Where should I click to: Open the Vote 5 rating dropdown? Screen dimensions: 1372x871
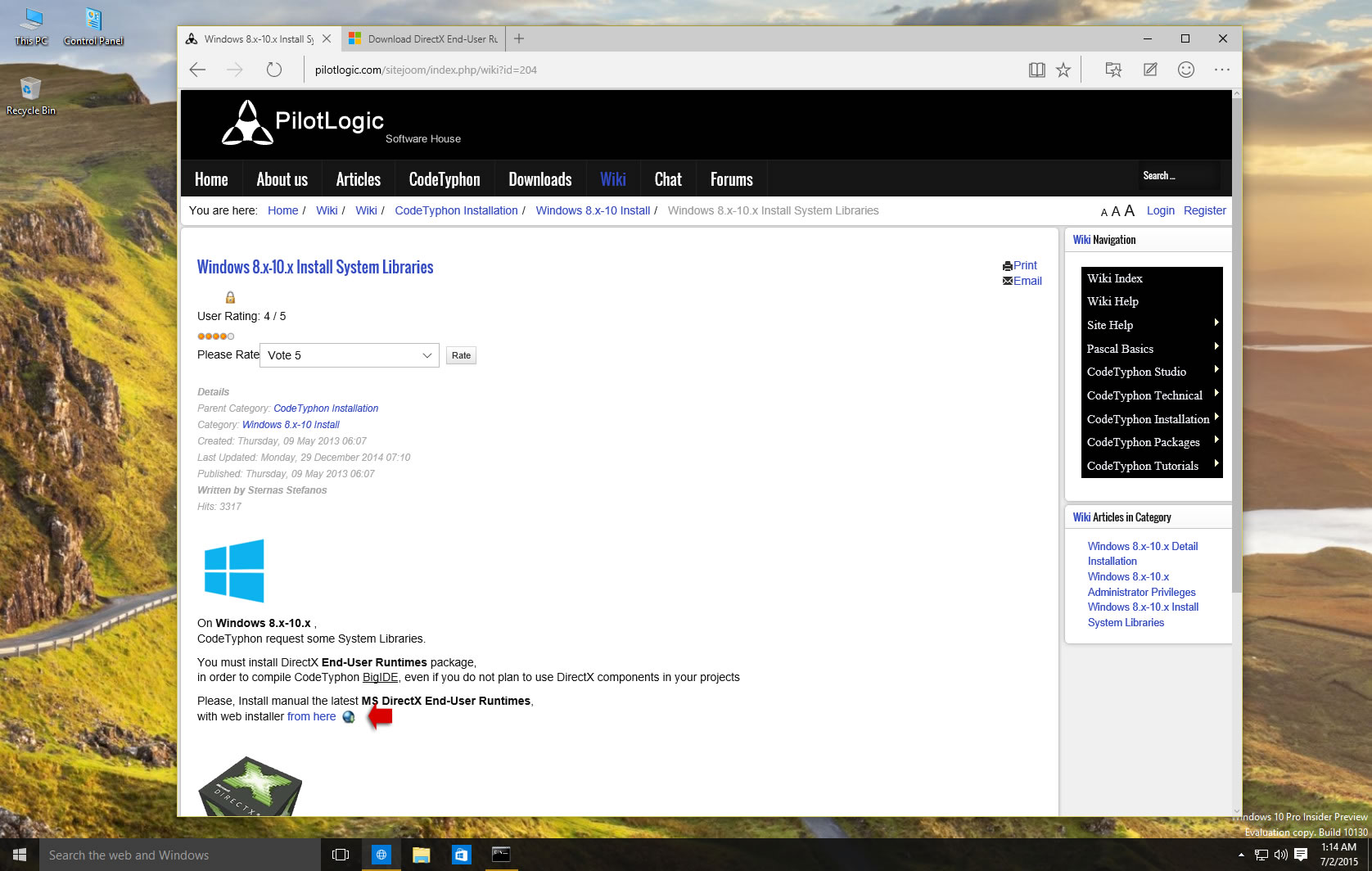pos(350,355)
